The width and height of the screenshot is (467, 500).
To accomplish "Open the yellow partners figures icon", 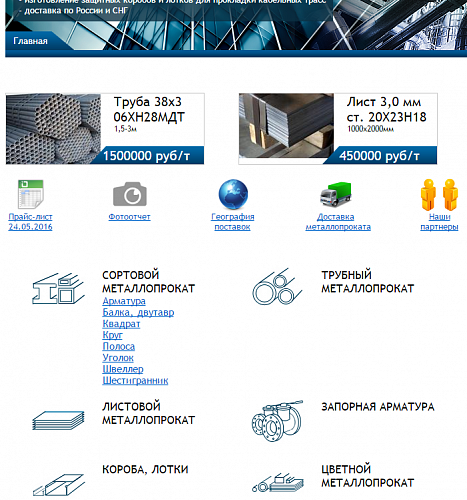I will [x=439, y=195].
